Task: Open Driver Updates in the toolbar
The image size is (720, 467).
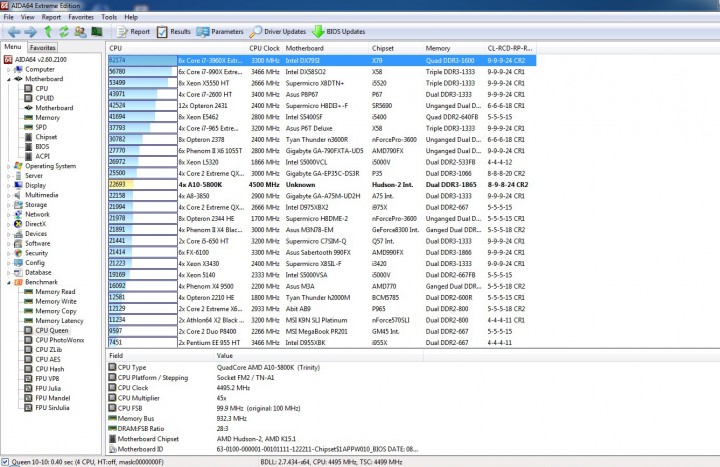Action: click(x=278, y=32)
